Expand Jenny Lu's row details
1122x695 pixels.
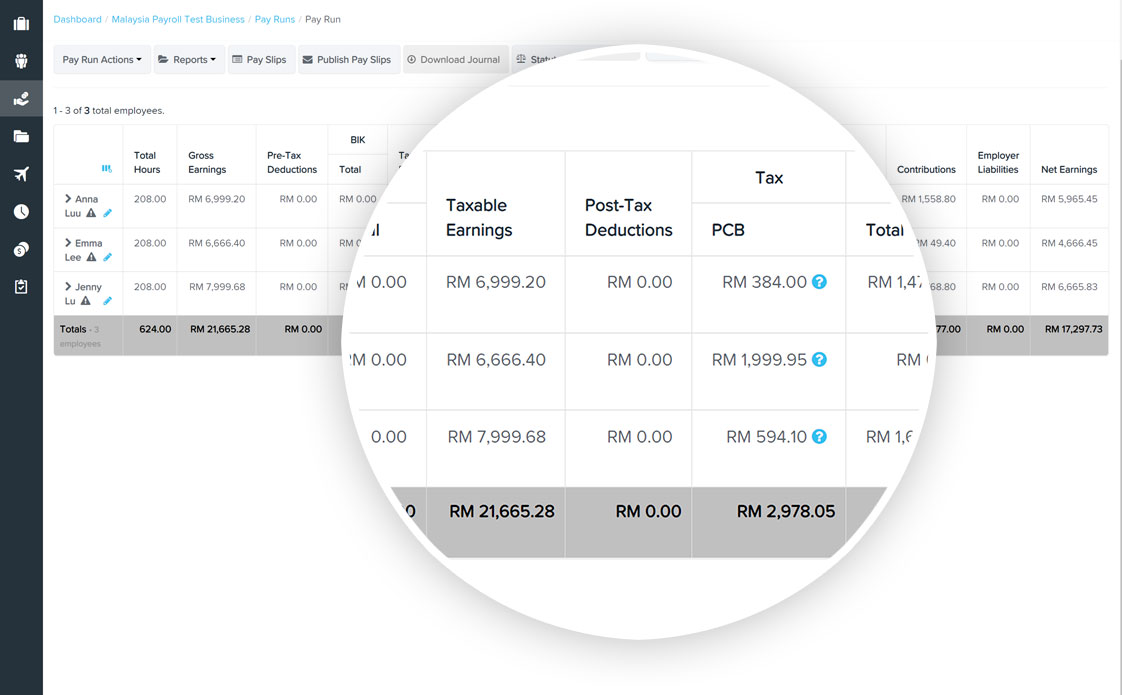click(69, 287)
